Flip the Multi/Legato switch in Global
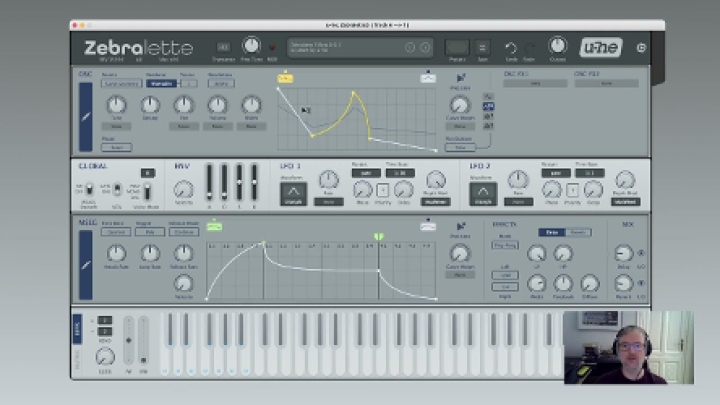This screenshot has height=405, width=720. 90,189
